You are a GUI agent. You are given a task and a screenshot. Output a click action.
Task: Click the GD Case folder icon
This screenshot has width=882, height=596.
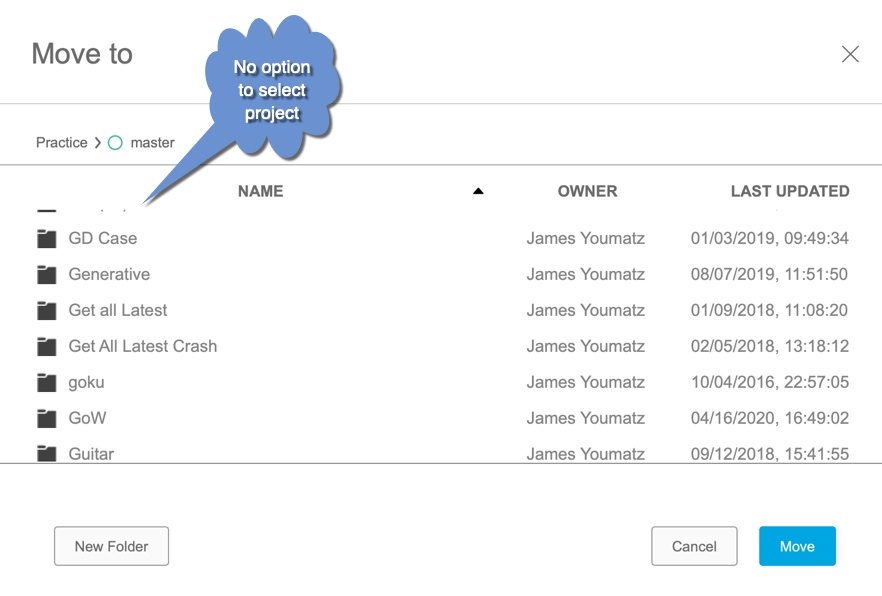coord(46,238)
